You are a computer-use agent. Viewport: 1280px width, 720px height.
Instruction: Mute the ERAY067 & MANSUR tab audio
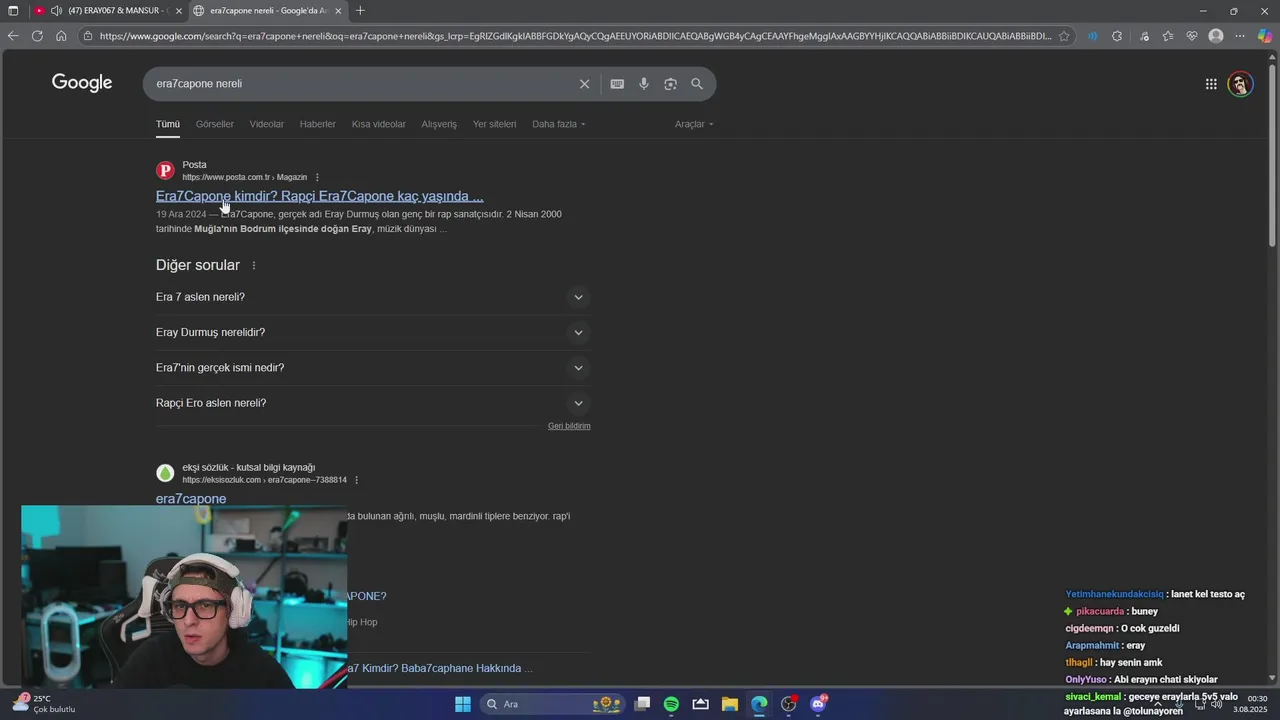56,11
